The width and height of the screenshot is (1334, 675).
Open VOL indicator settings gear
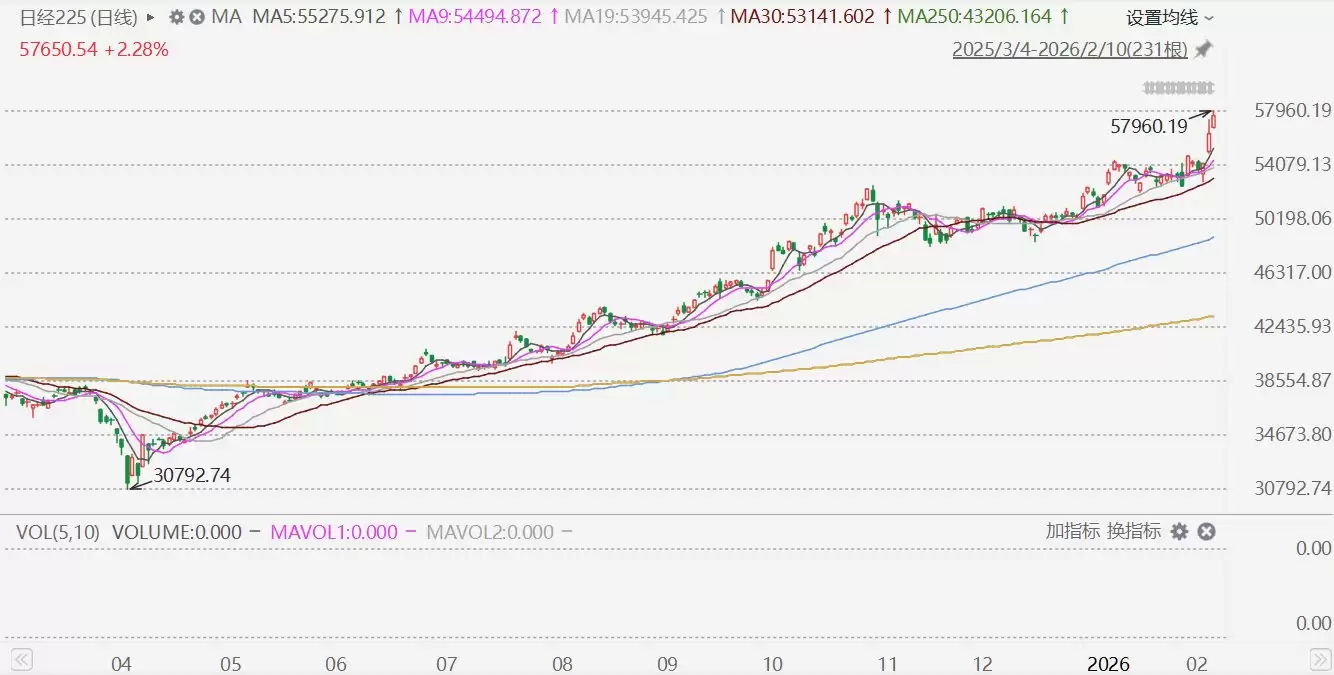click(1180, 532)
